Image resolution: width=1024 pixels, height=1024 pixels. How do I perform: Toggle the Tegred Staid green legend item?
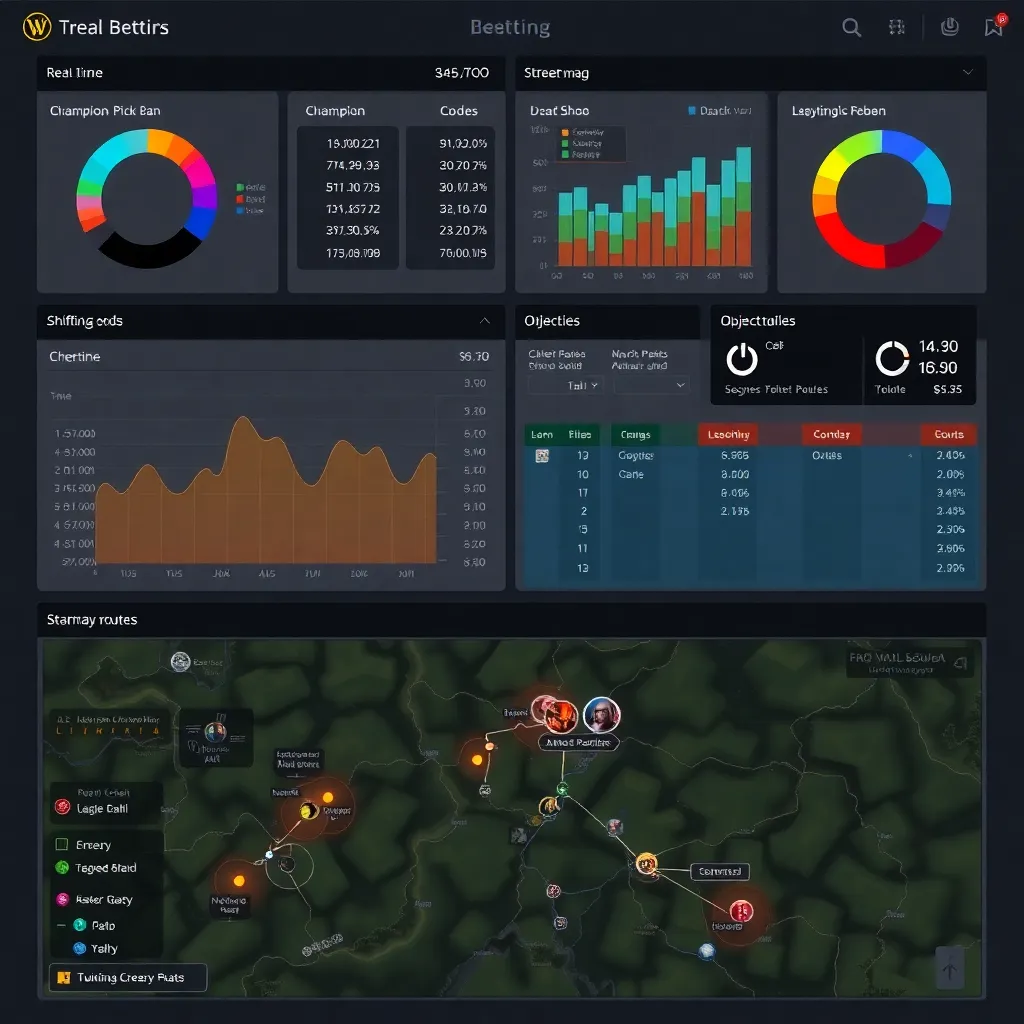pos(62,868)
